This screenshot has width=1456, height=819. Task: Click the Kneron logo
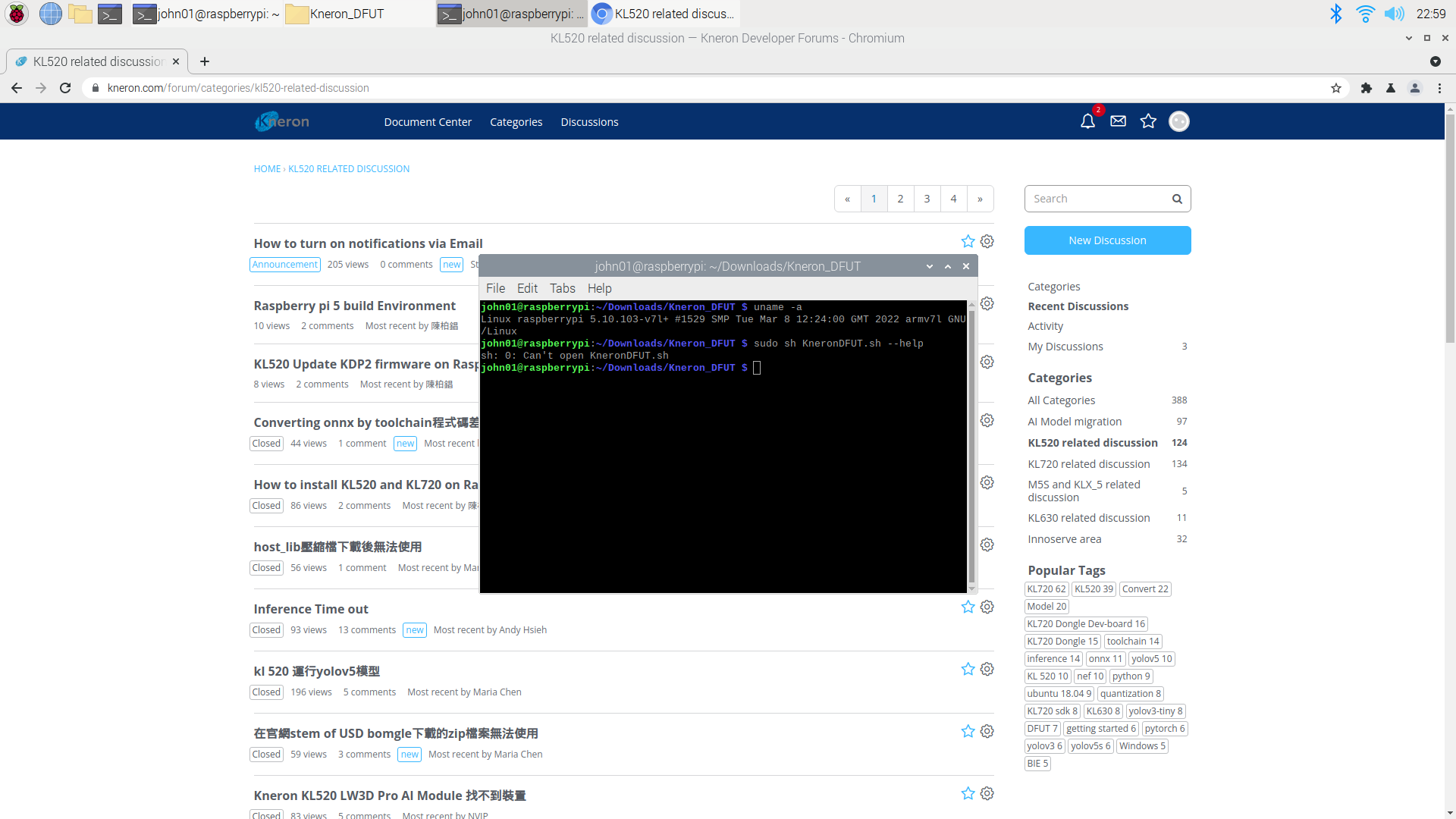coord(282,121)
